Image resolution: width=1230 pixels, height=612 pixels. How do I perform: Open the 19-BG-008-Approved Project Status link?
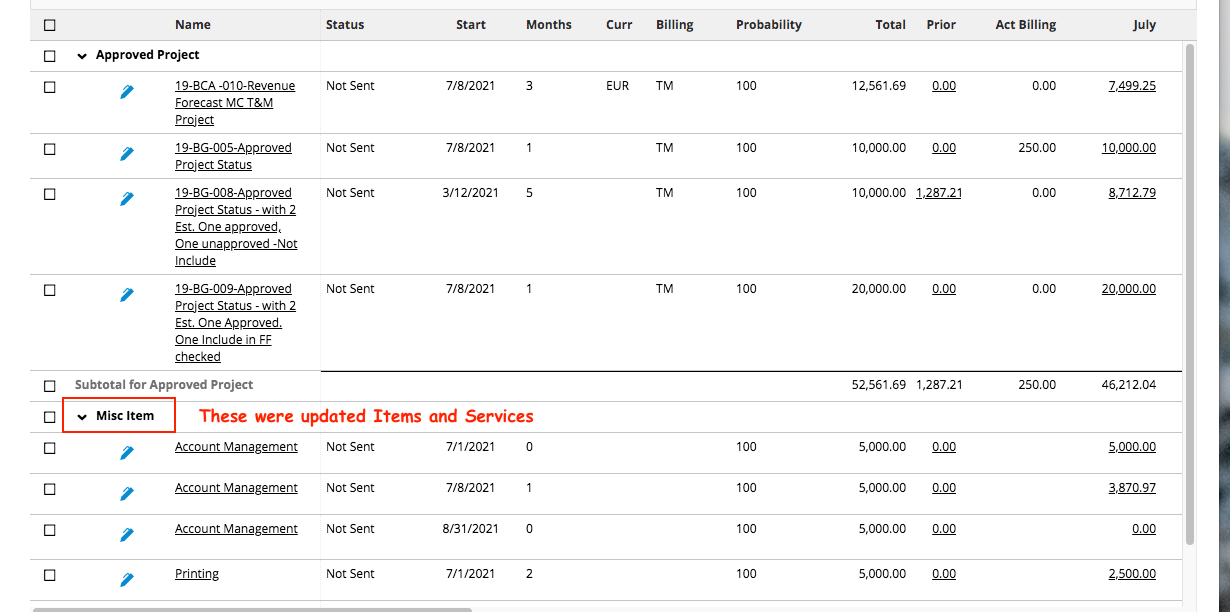click(236, 227)
